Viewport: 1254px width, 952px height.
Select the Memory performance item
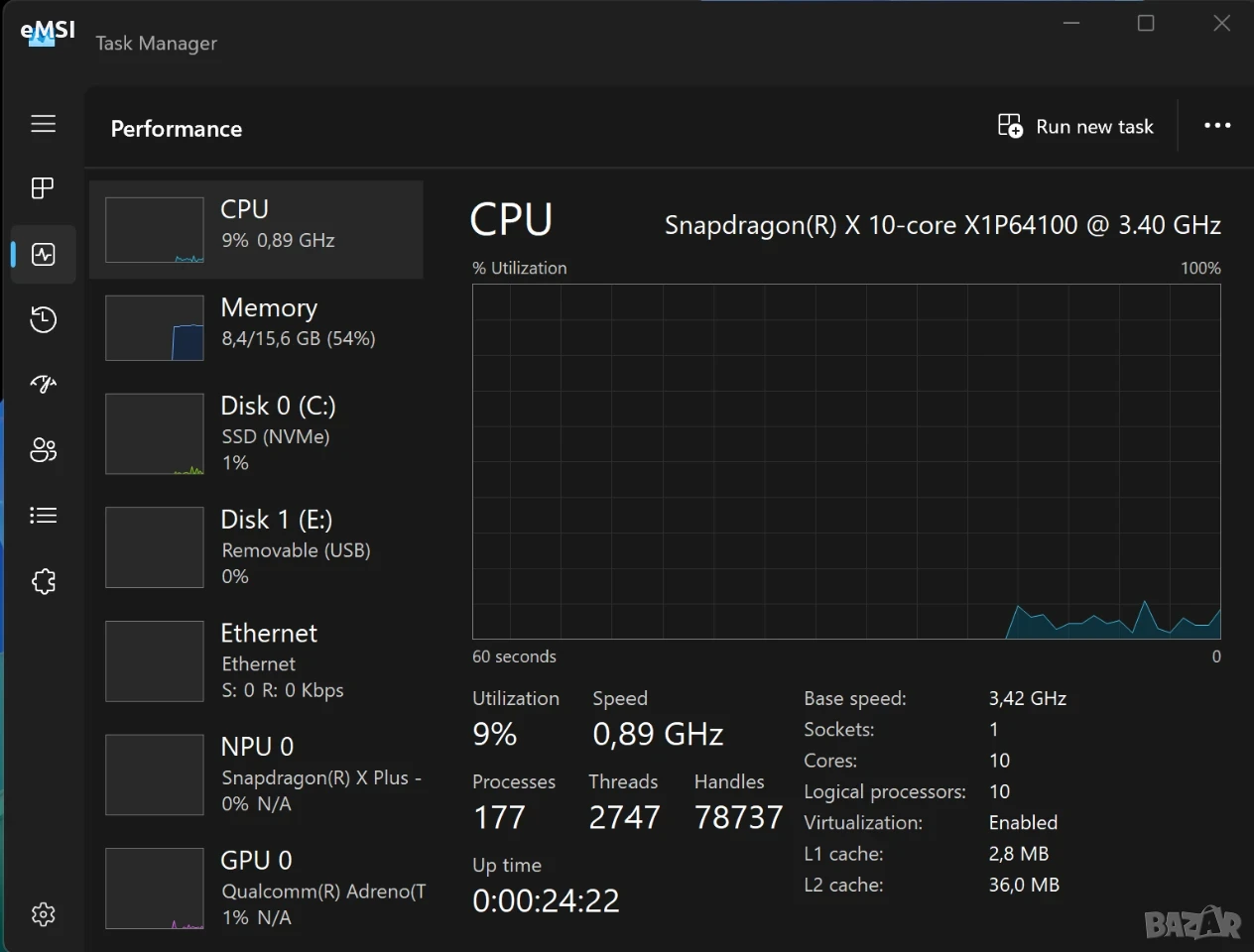[x=256, y=327]
